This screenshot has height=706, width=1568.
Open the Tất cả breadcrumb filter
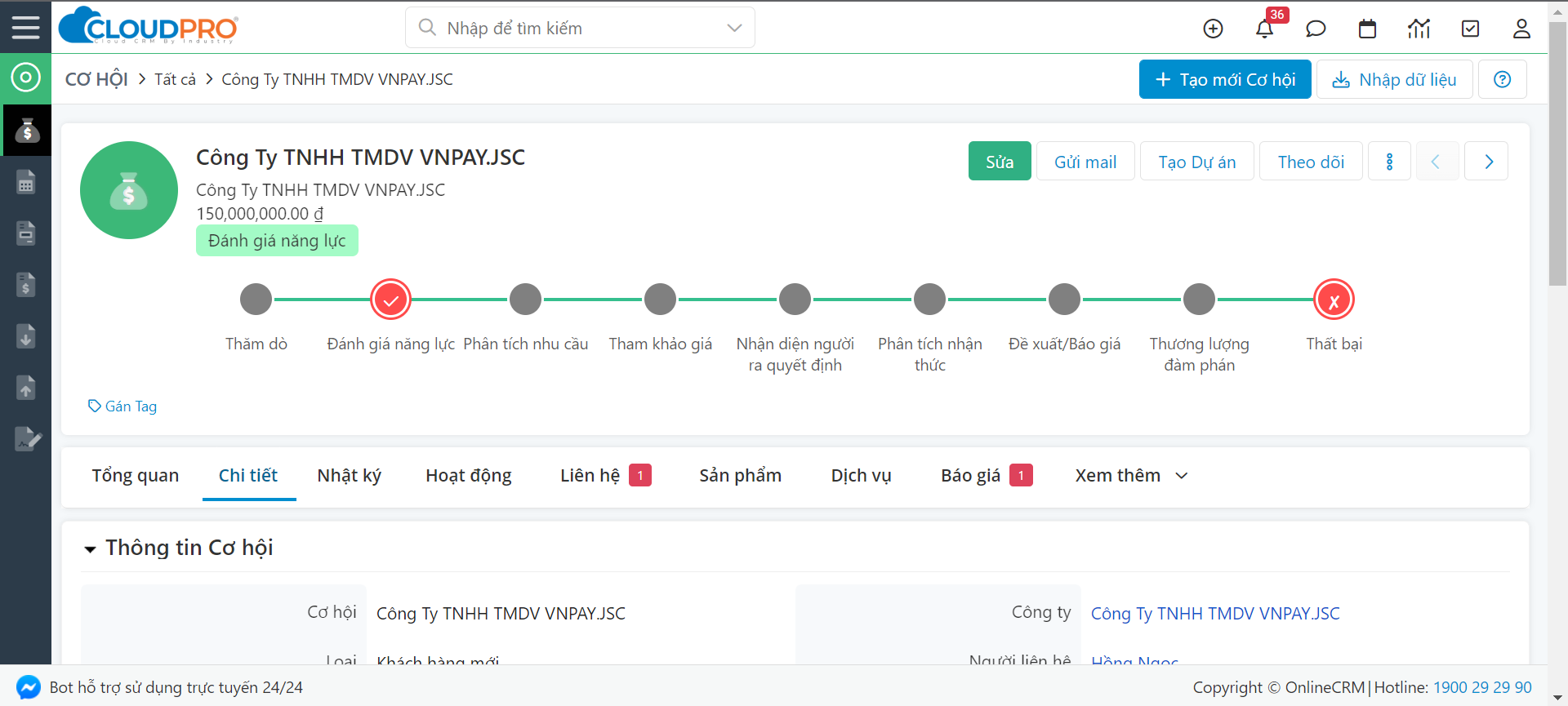point(175,79)
